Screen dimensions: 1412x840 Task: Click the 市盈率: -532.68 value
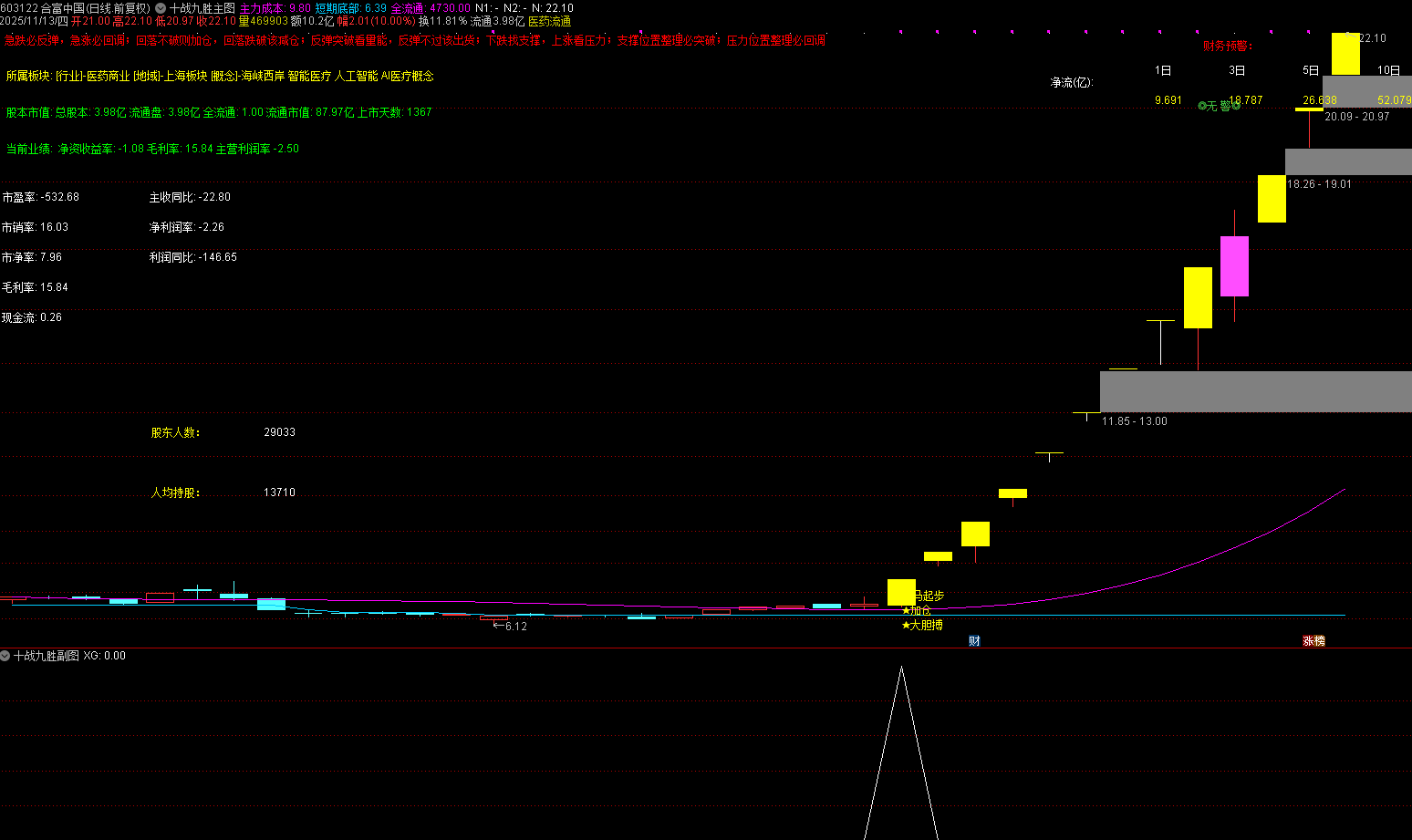40,197
